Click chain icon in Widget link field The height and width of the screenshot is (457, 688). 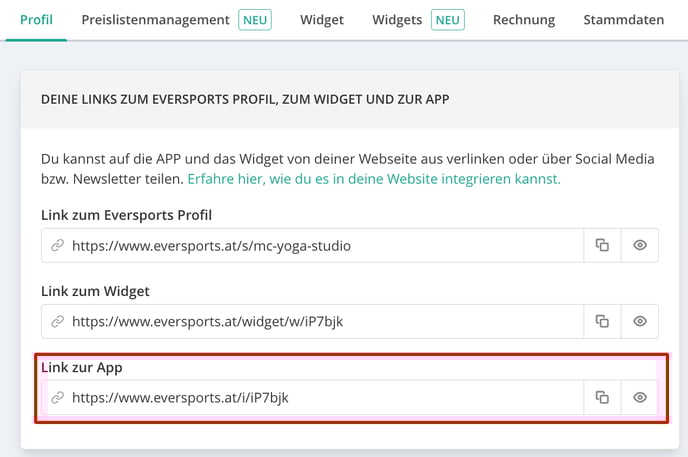57,321
